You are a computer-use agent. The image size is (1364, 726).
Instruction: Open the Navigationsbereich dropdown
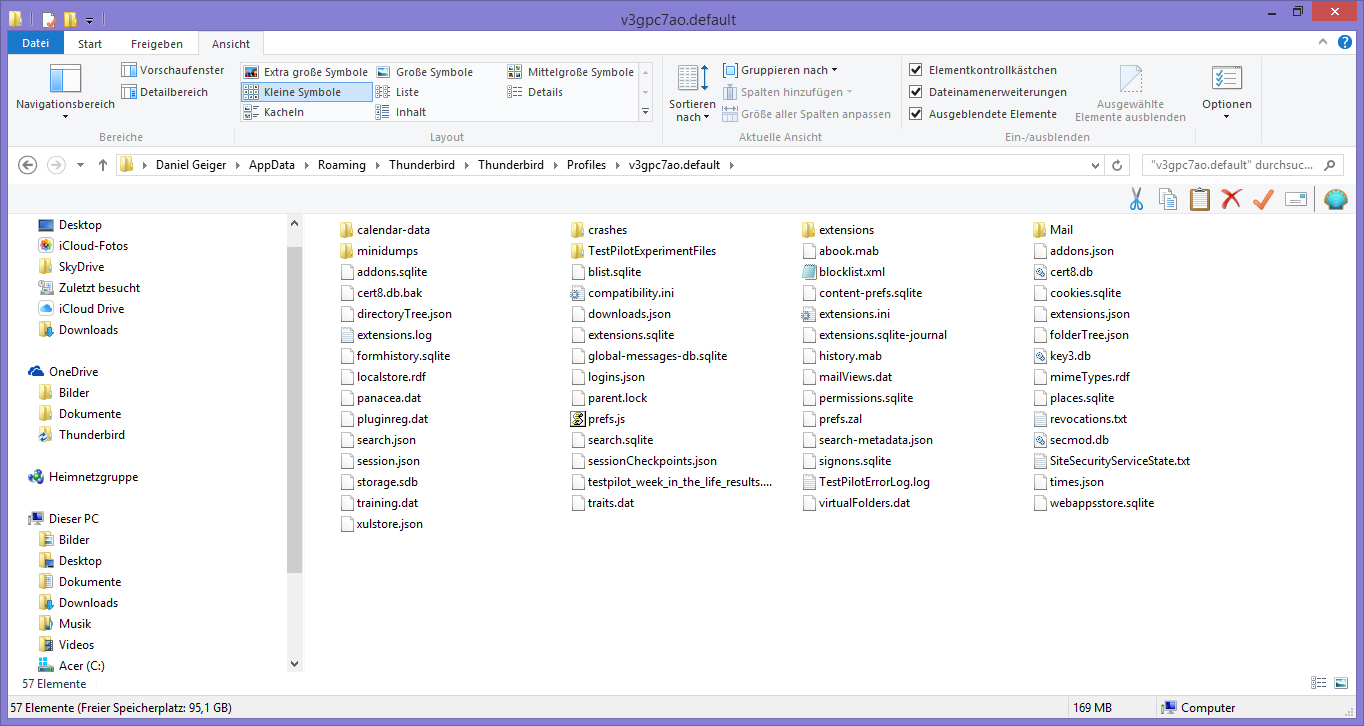pos(65,90)
